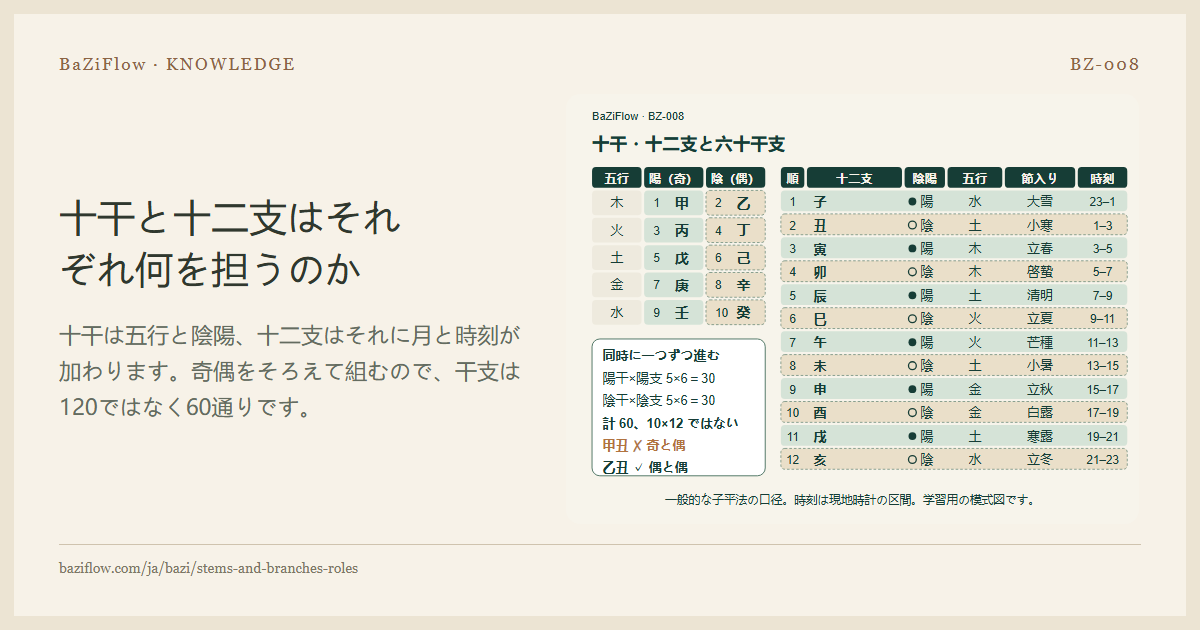Click the time range 21–23
This screenshot has width=1200, height=630.
(1102, 460)
